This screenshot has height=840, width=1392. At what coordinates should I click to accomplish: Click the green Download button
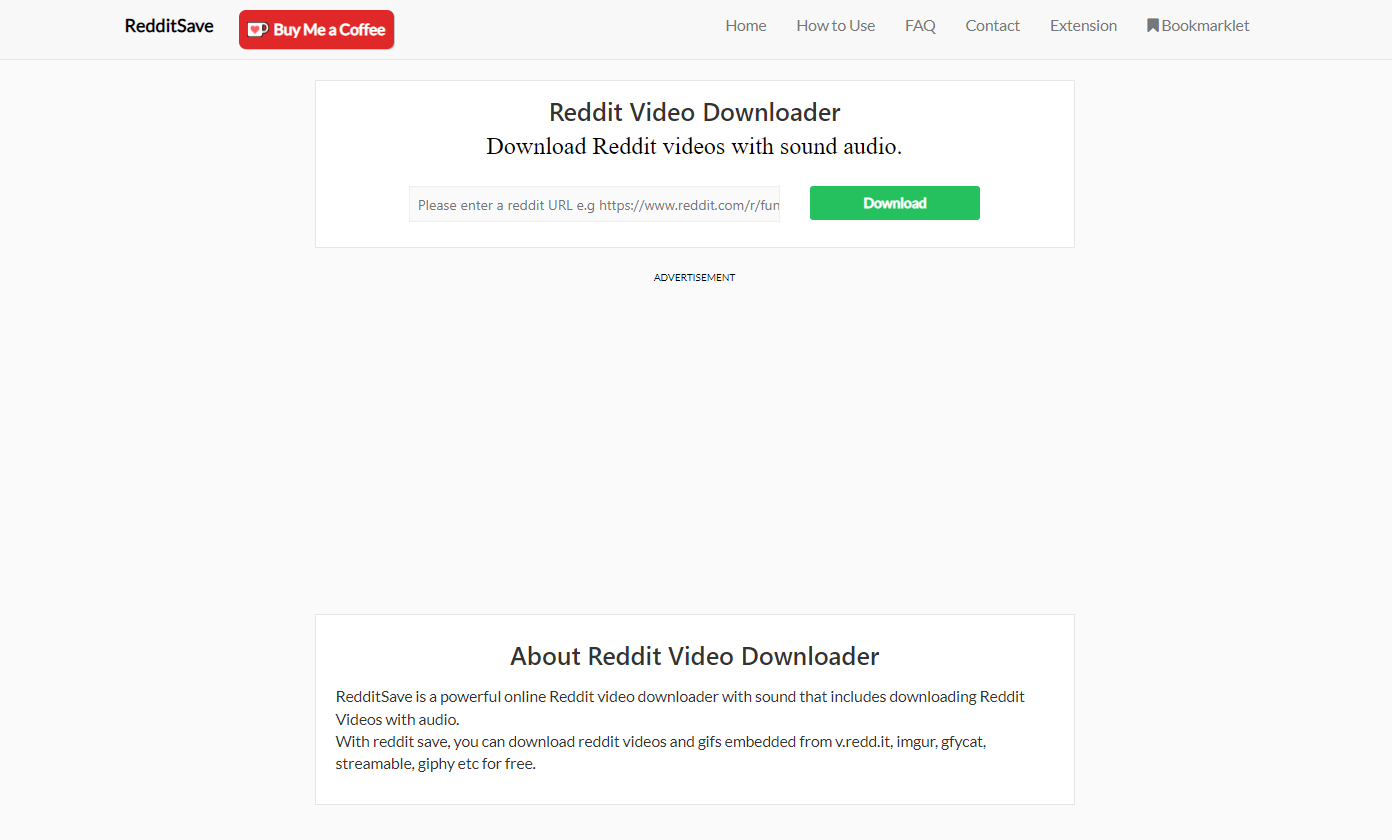[895, 203]
